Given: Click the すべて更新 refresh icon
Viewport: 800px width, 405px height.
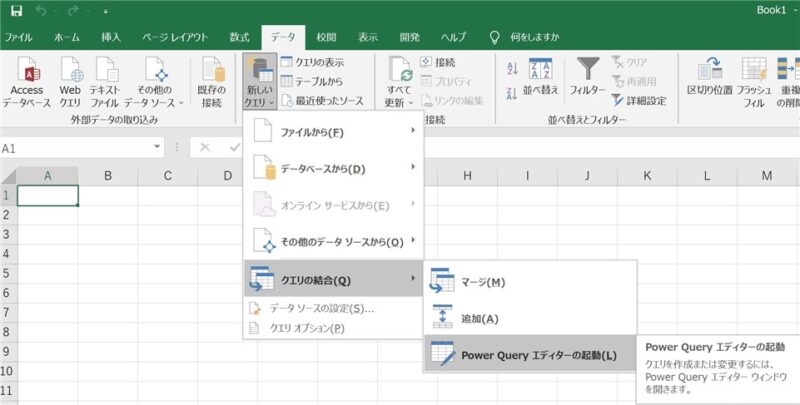Looking at the screenshot, I should [399, 82].
